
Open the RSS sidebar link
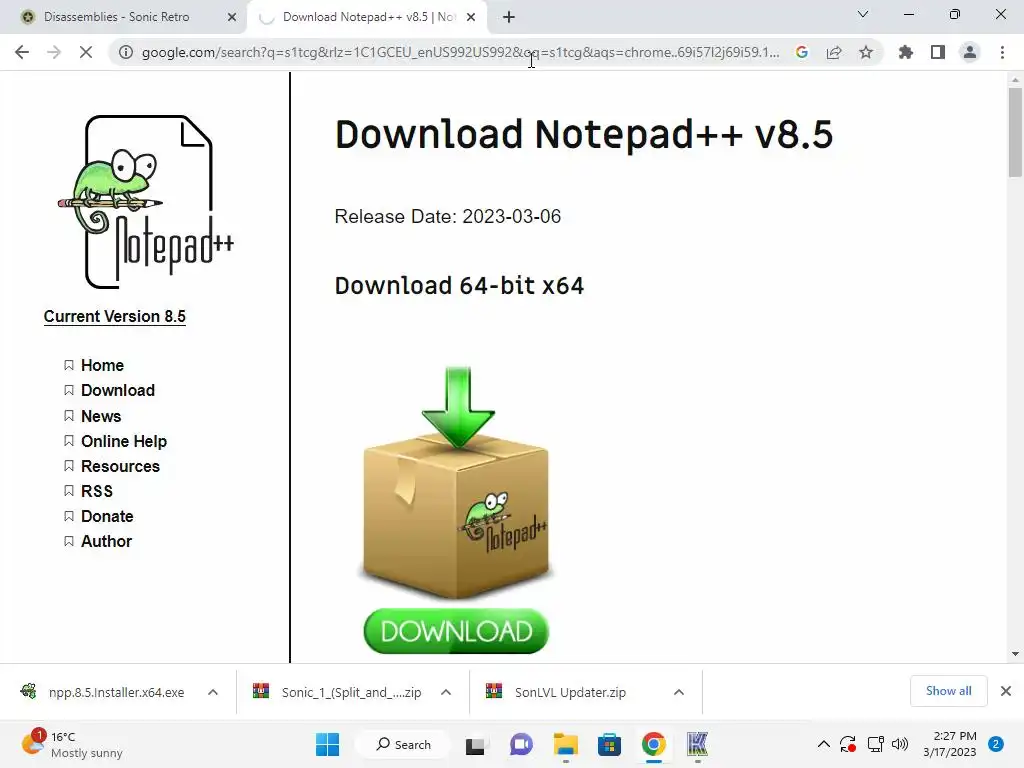click(97, 491)
